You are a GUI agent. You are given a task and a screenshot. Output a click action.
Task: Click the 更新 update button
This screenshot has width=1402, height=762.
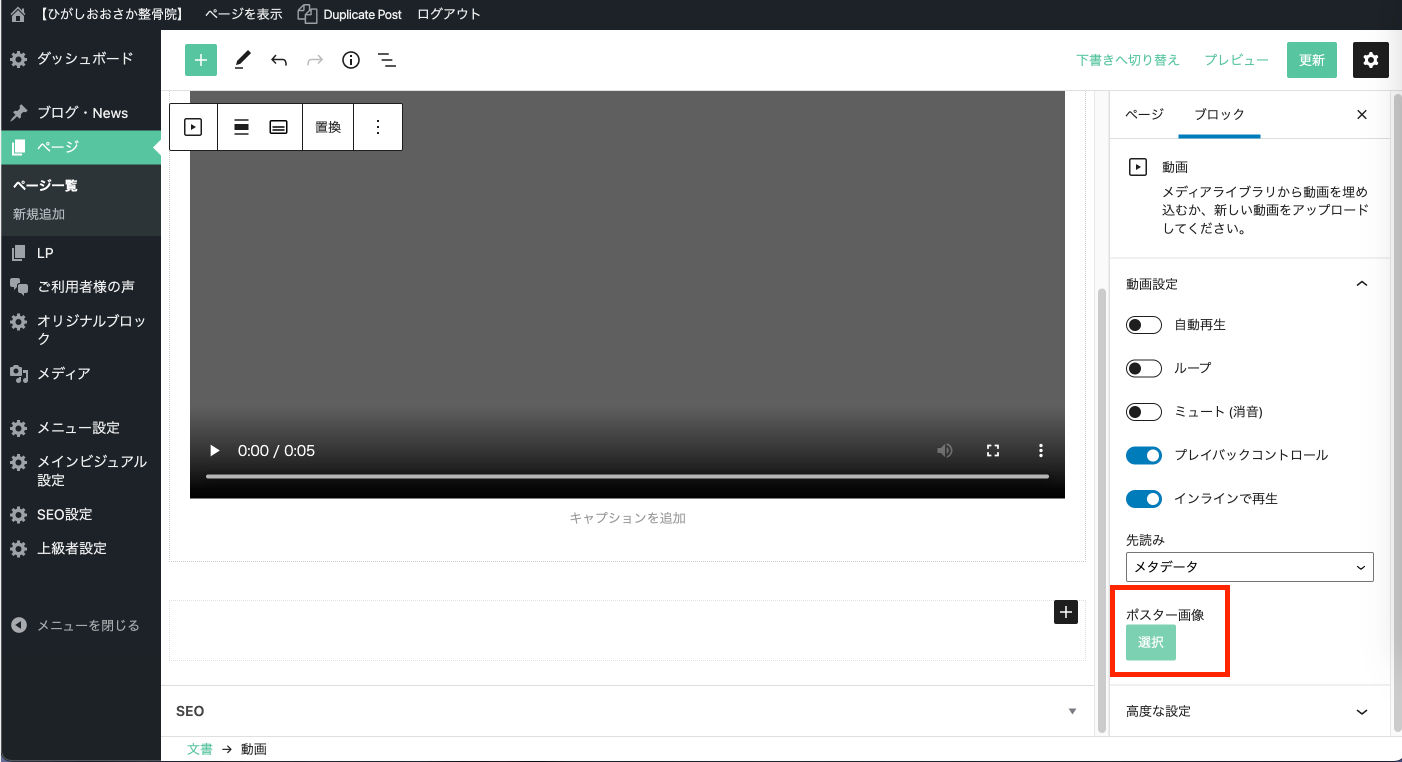[x=1312, y=60]
